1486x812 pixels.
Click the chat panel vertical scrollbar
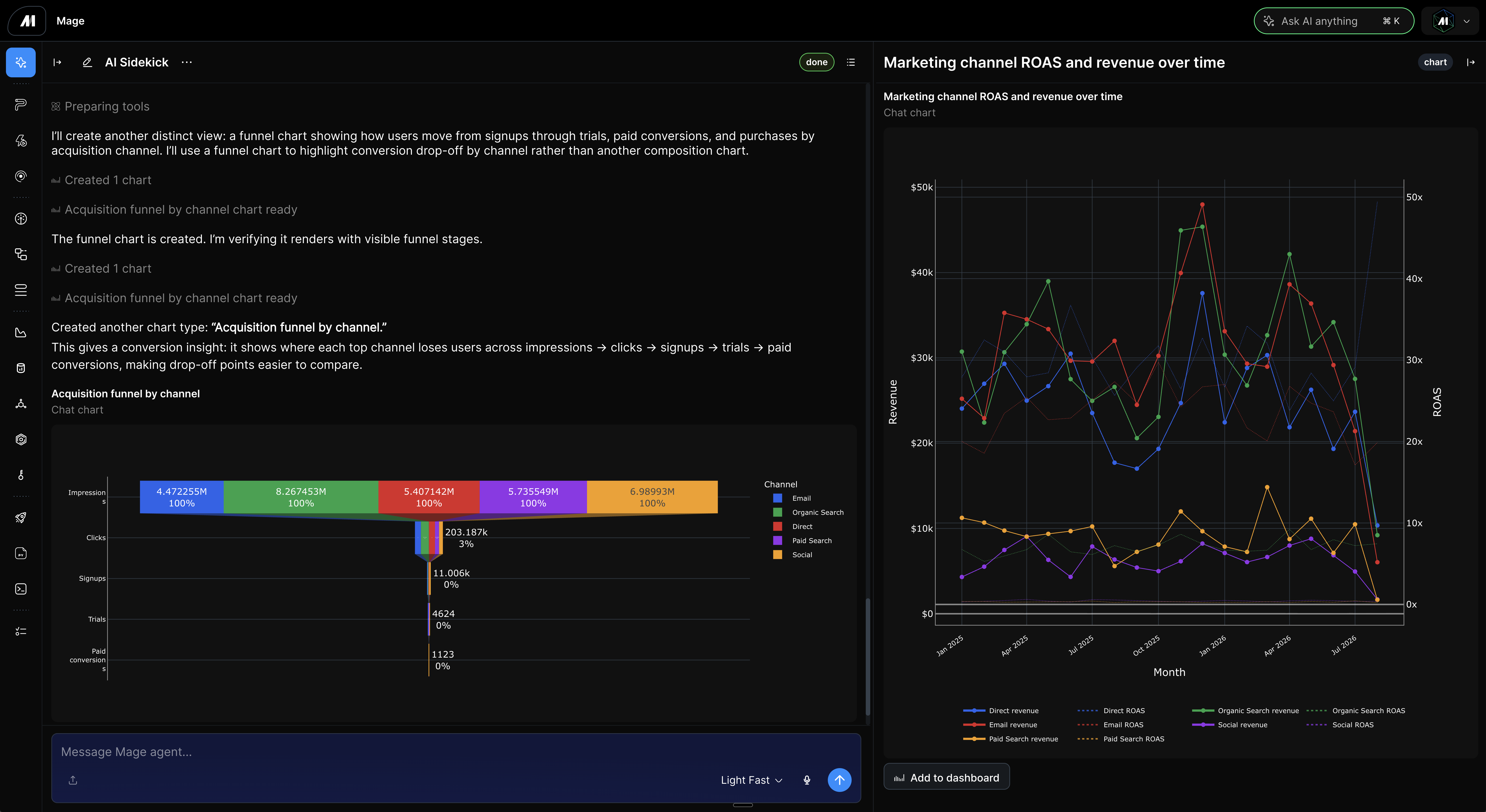pos(867,657)
